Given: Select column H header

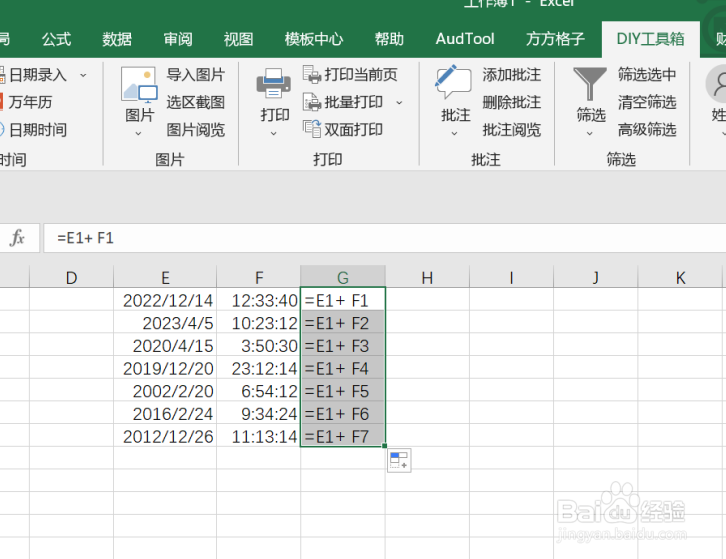Looking at the screenshot, I should (x=427, y=277).
